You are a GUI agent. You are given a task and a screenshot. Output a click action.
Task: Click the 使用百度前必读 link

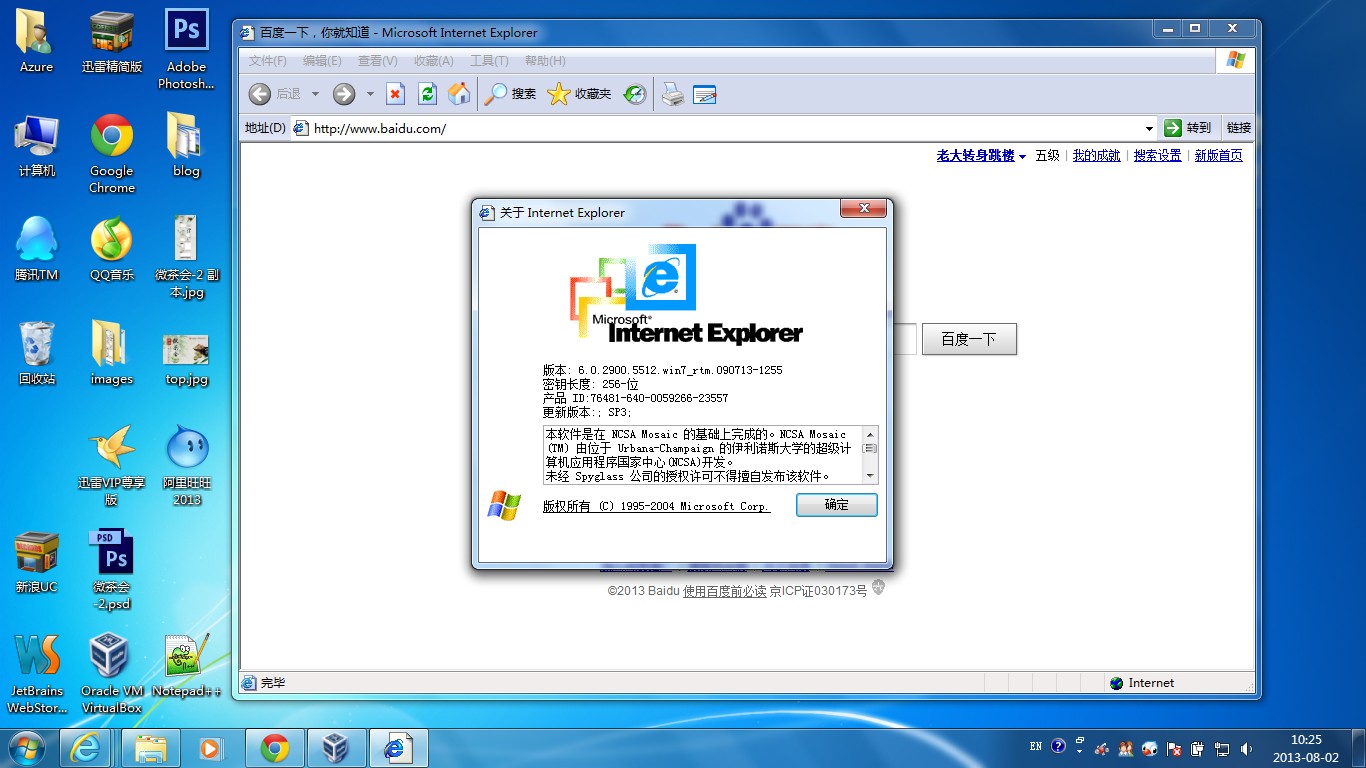pyautogui.click(x=724, y=591)
